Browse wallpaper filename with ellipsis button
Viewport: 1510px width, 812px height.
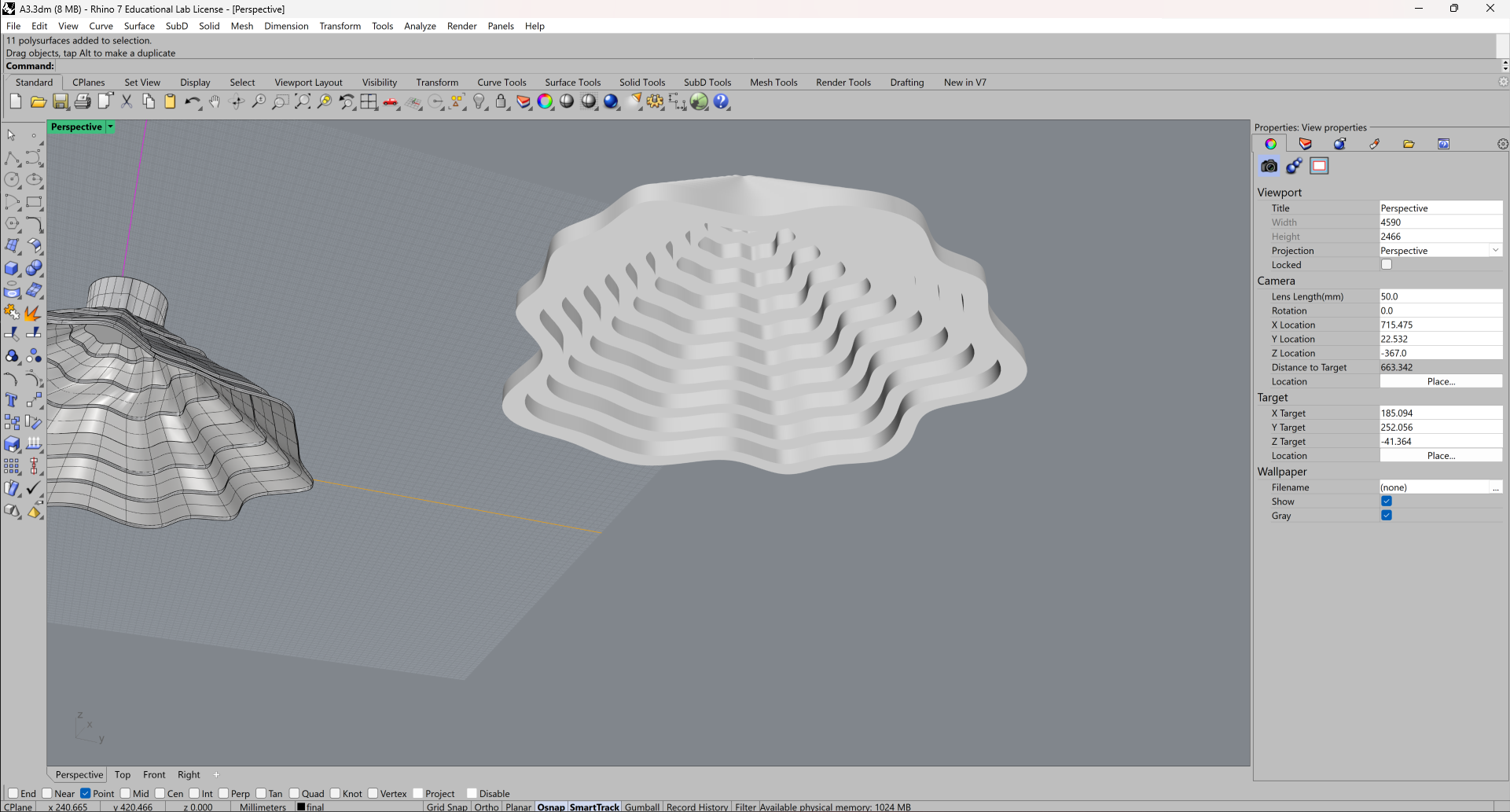[x=1495, y=487]
